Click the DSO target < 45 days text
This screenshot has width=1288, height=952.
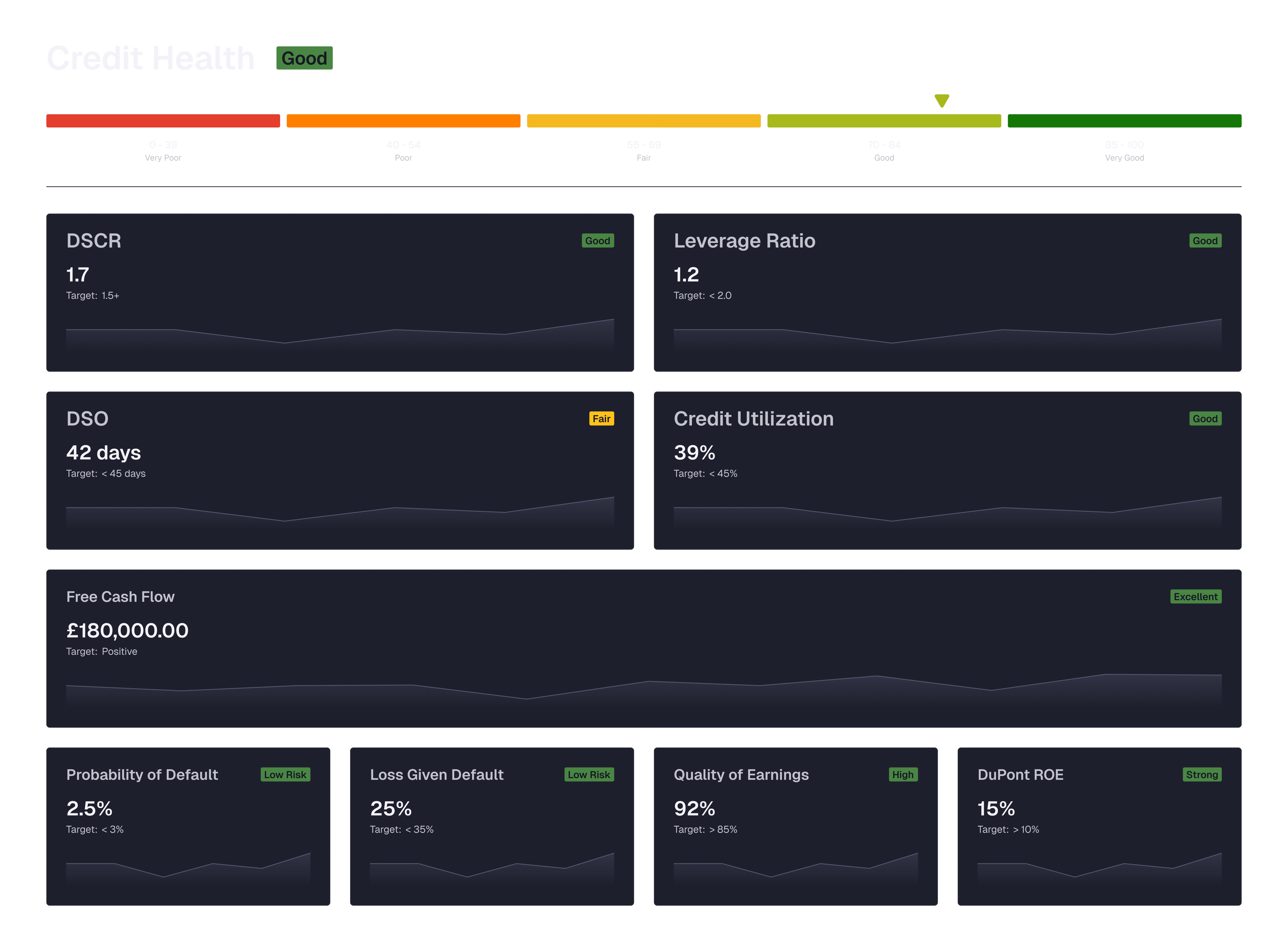coord(106,474)
